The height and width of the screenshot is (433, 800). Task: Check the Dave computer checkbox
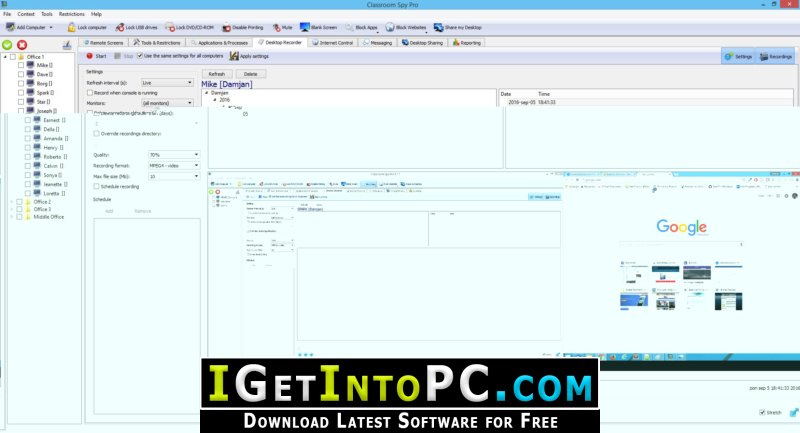pyautogui.click(x=21, y=74)
